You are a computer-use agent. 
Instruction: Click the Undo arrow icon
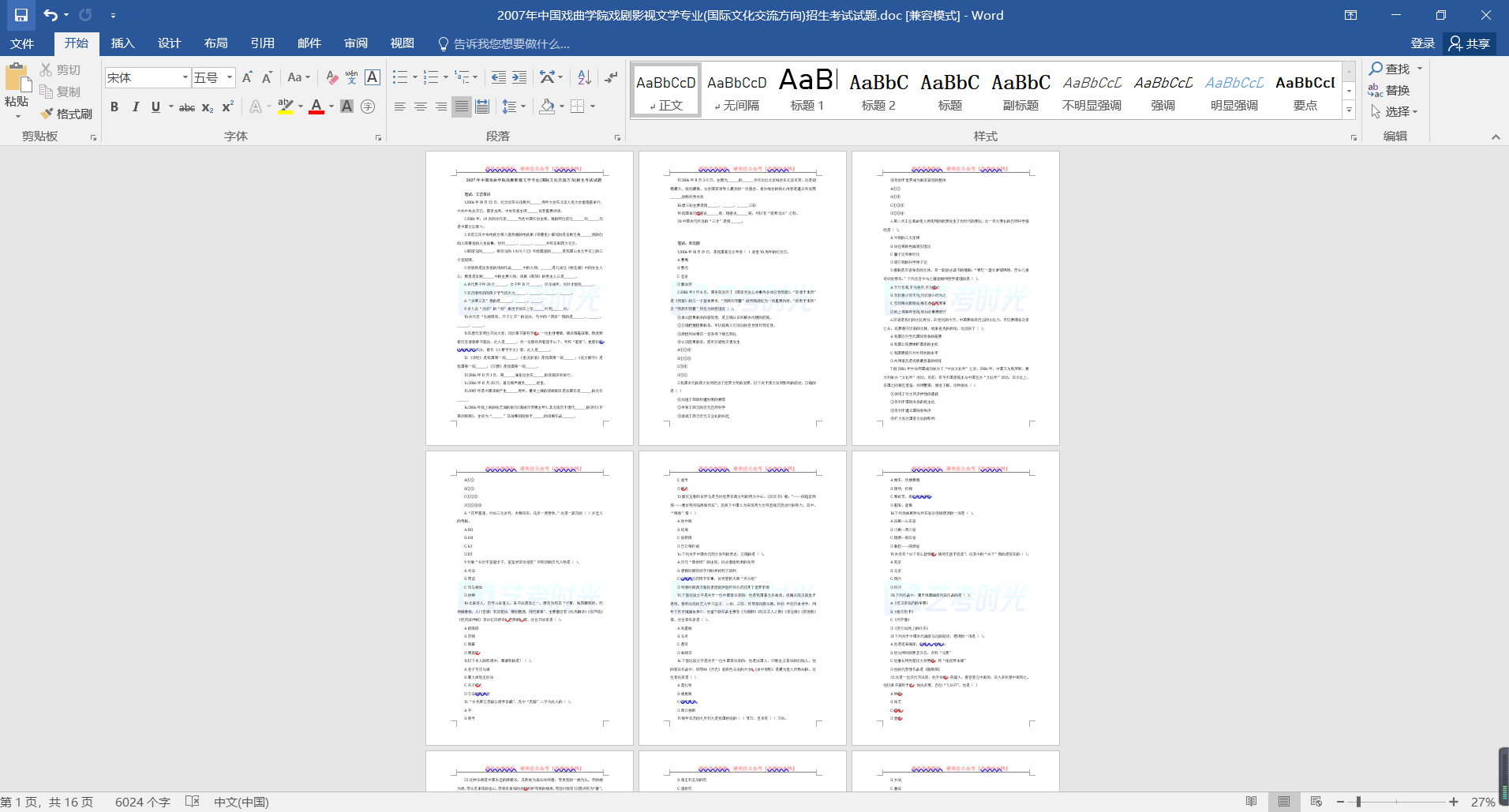51,15
